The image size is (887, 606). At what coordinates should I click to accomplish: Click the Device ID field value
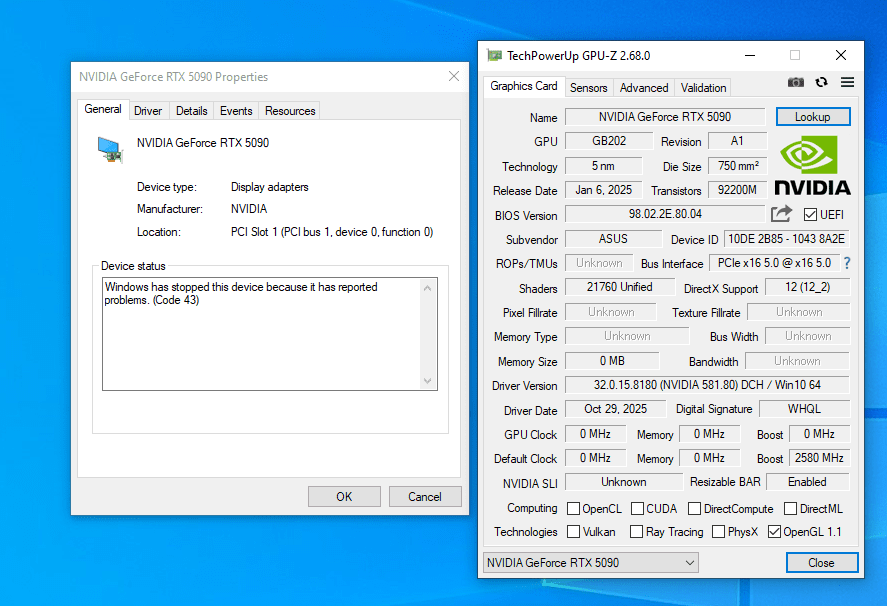[x=786, y=239]
